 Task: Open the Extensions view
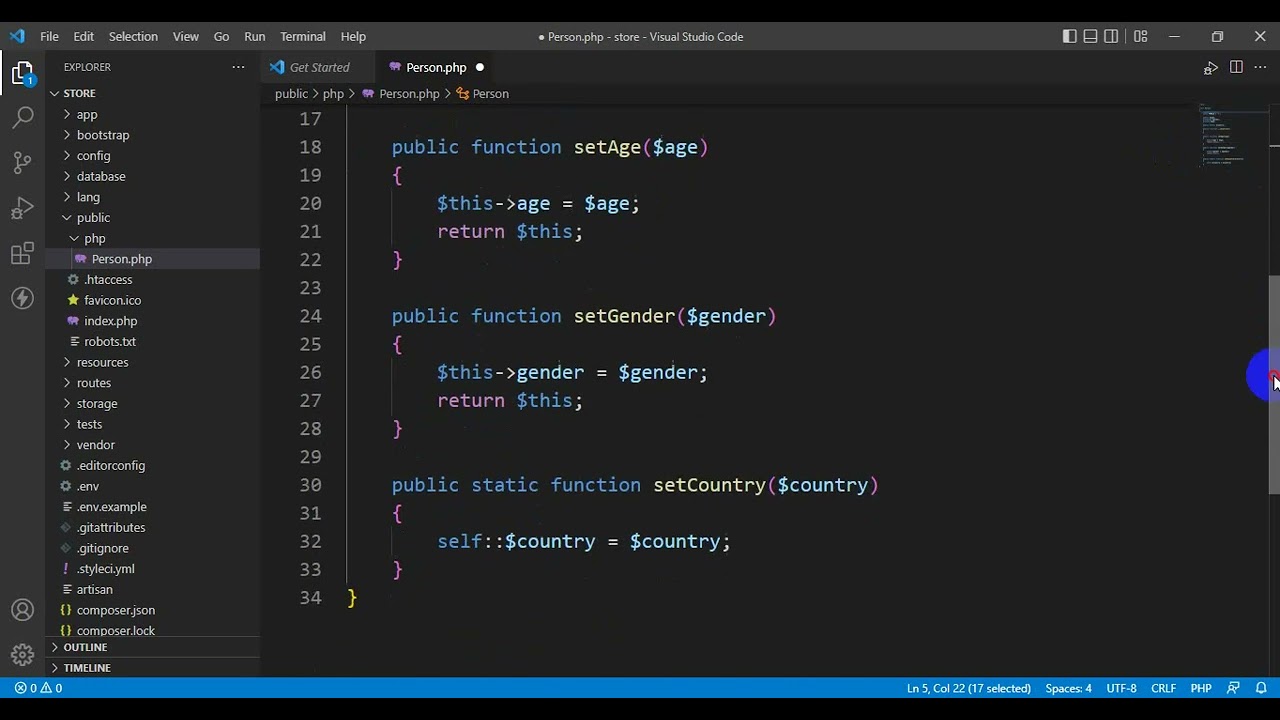point(22,254)
